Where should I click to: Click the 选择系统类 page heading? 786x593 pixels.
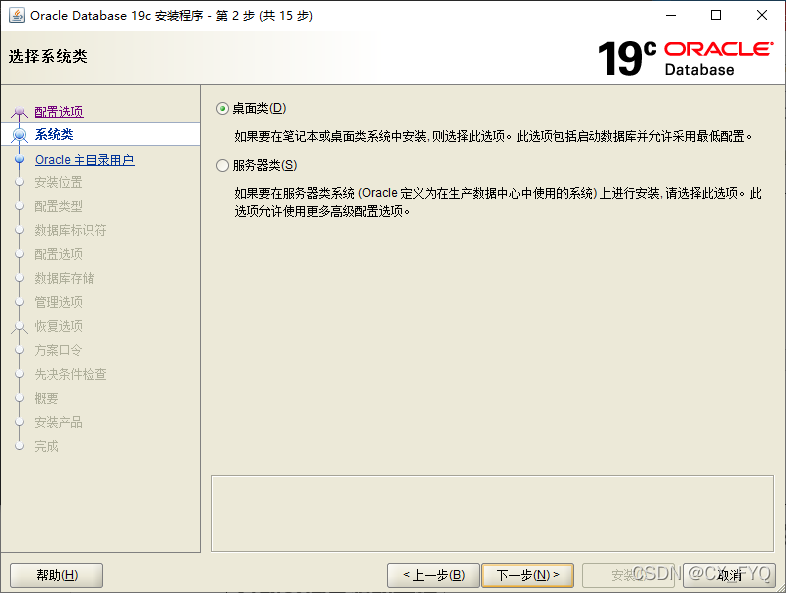click(48, 56)
